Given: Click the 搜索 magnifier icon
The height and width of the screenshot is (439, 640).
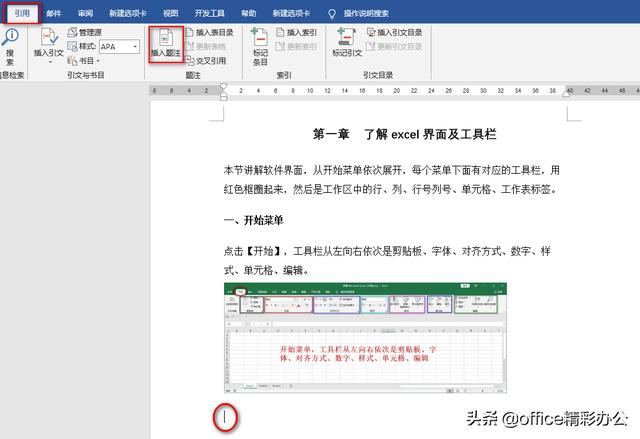Looking at the screenshot, I should tap(10, 47).
